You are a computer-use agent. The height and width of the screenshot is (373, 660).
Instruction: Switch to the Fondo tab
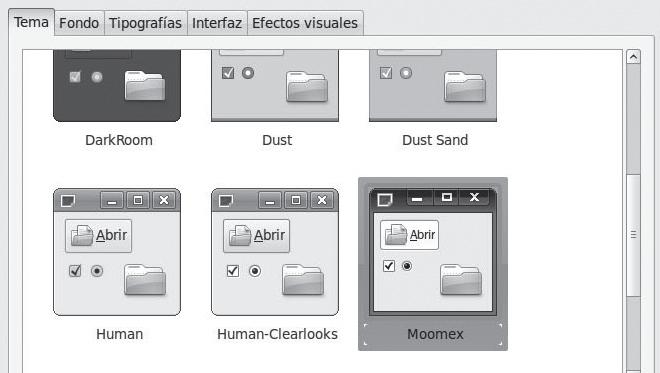(x=79, y=23)
